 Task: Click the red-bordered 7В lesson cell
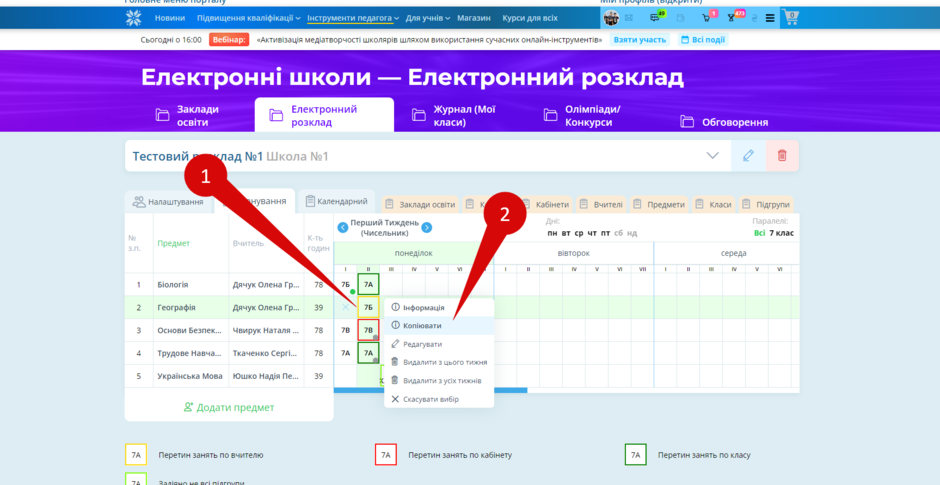(368, 330)
